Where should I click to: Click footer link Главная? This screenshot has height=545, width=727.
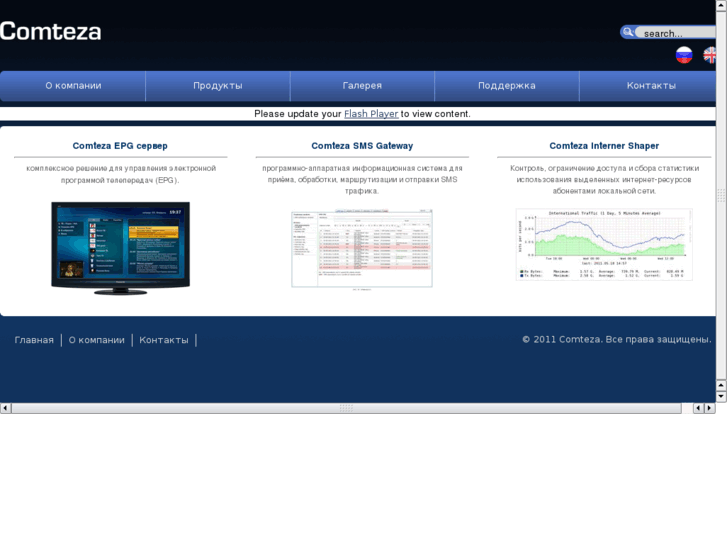(x=34, y=340)
